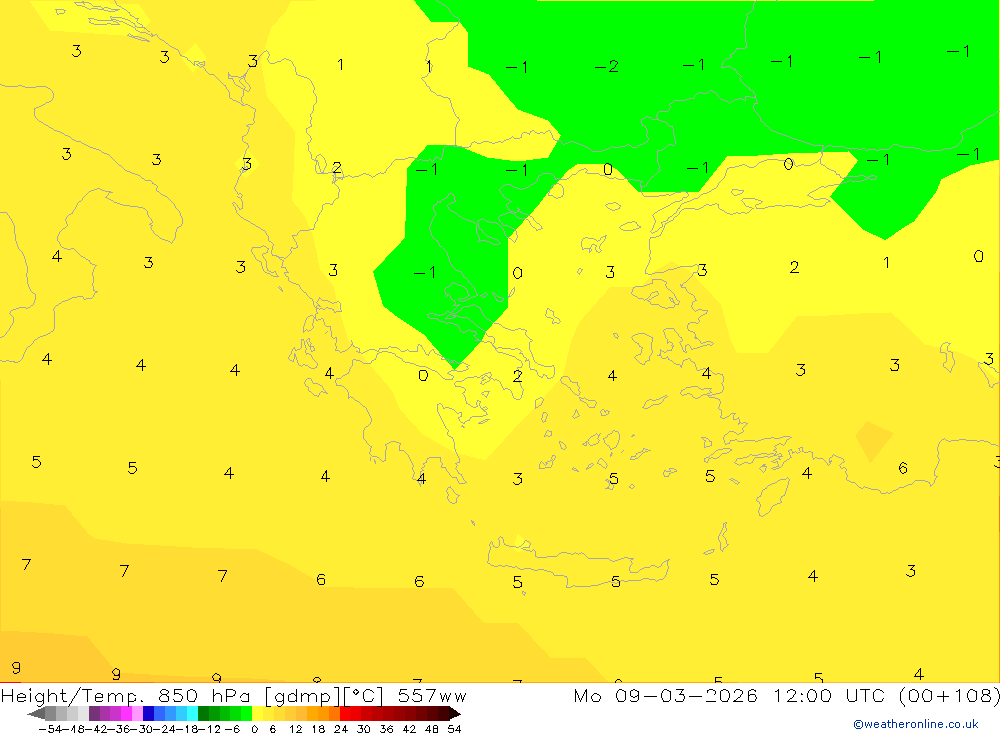Click the (00+108) forecast offset text

pos(949,695)
